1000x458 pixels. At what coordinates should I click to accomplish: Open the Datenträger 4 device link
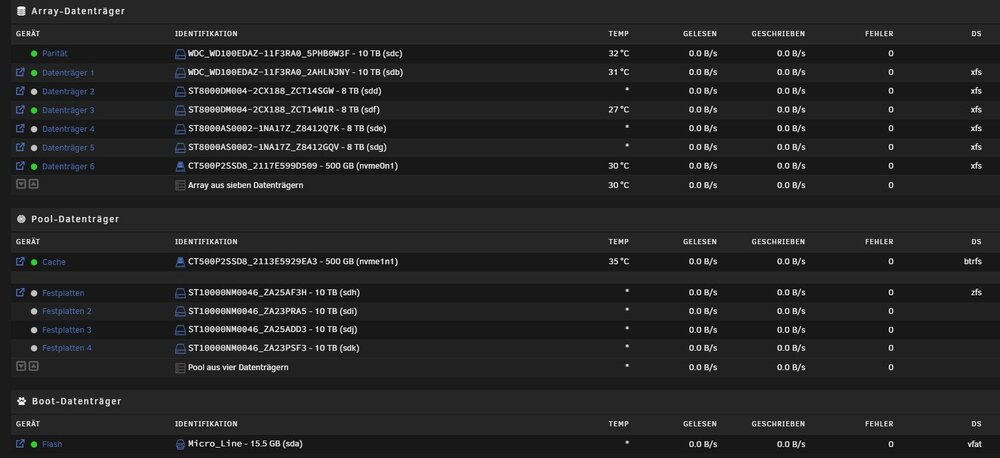tap(68, 129)
